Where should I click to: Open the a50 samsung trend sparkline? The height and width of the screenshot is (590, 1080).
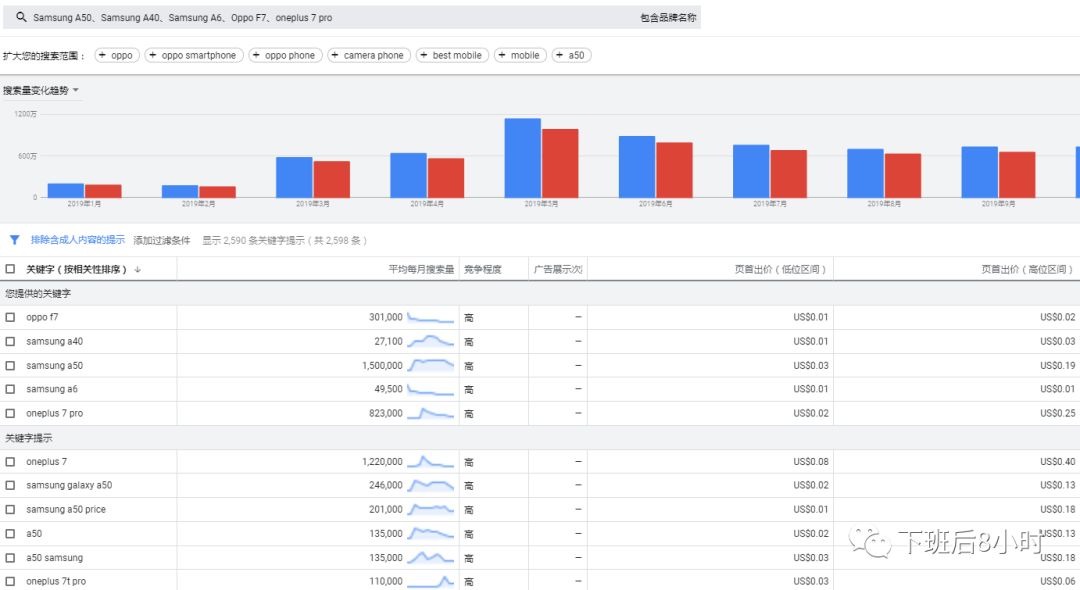pyautogui.click(x=430, y=558)
